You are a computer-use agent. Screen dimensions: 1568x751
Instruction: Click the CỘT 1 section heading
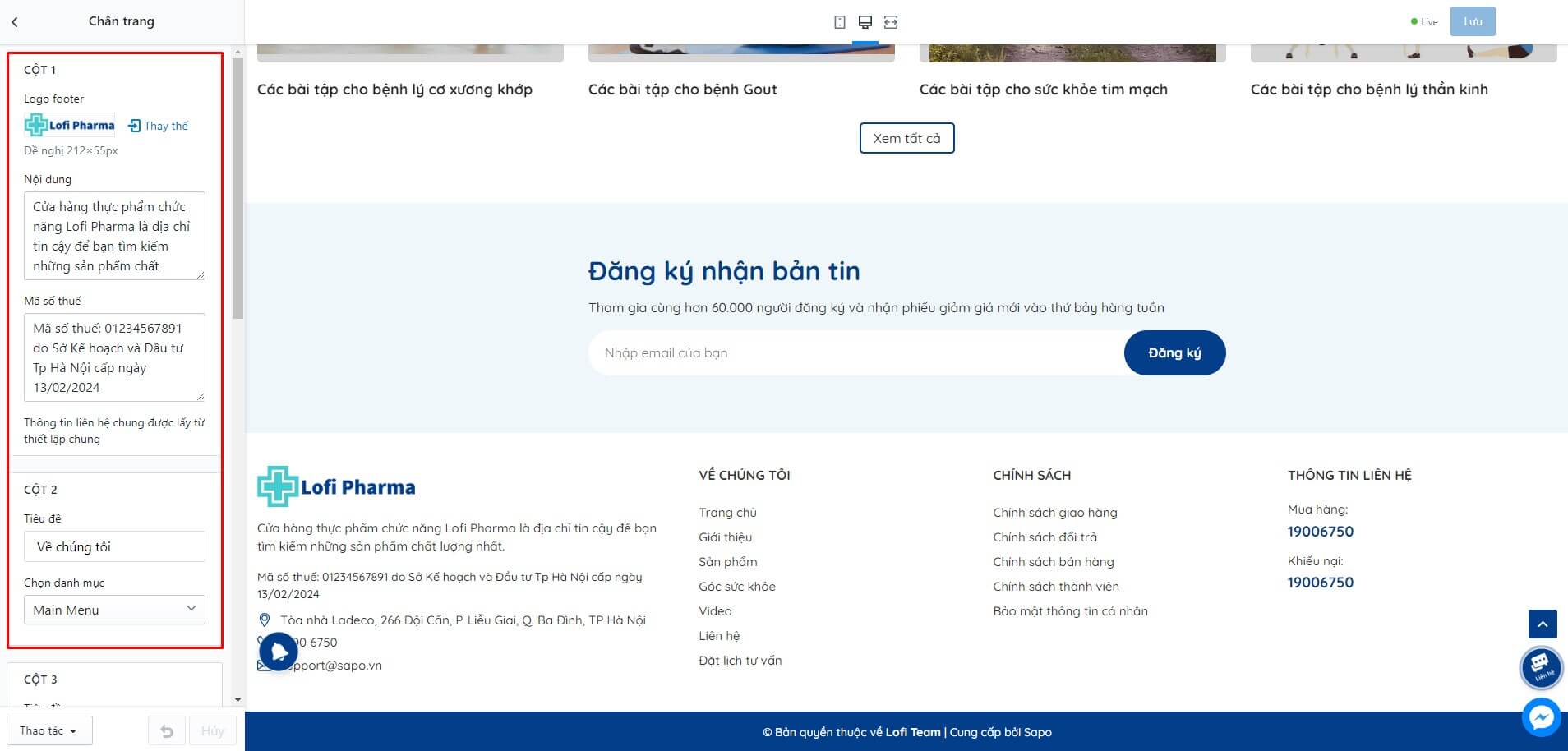pos(39,70)
